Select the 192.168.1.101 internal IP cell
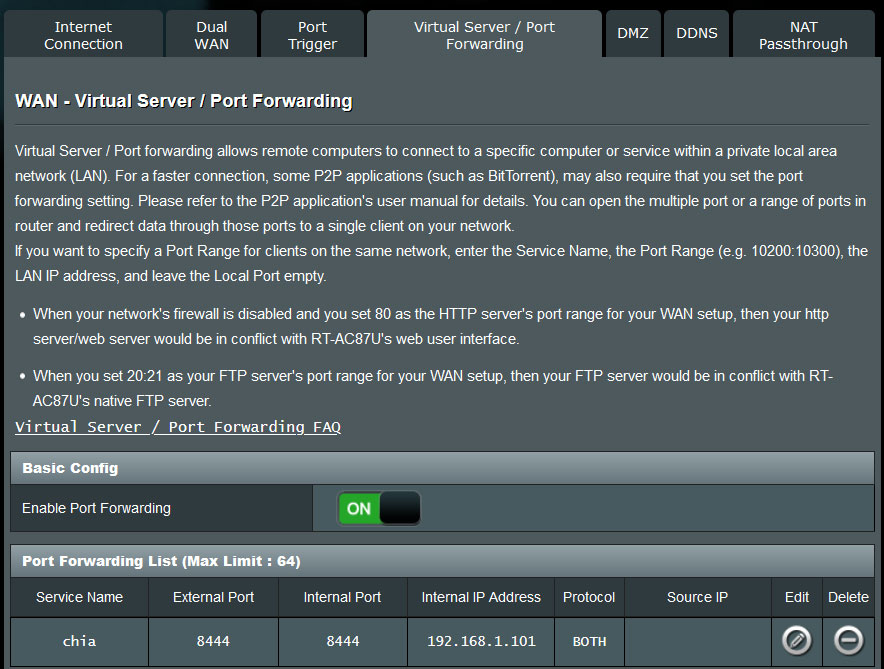The image size is (884, 669). pyautogui.click(x=481, y=641)
